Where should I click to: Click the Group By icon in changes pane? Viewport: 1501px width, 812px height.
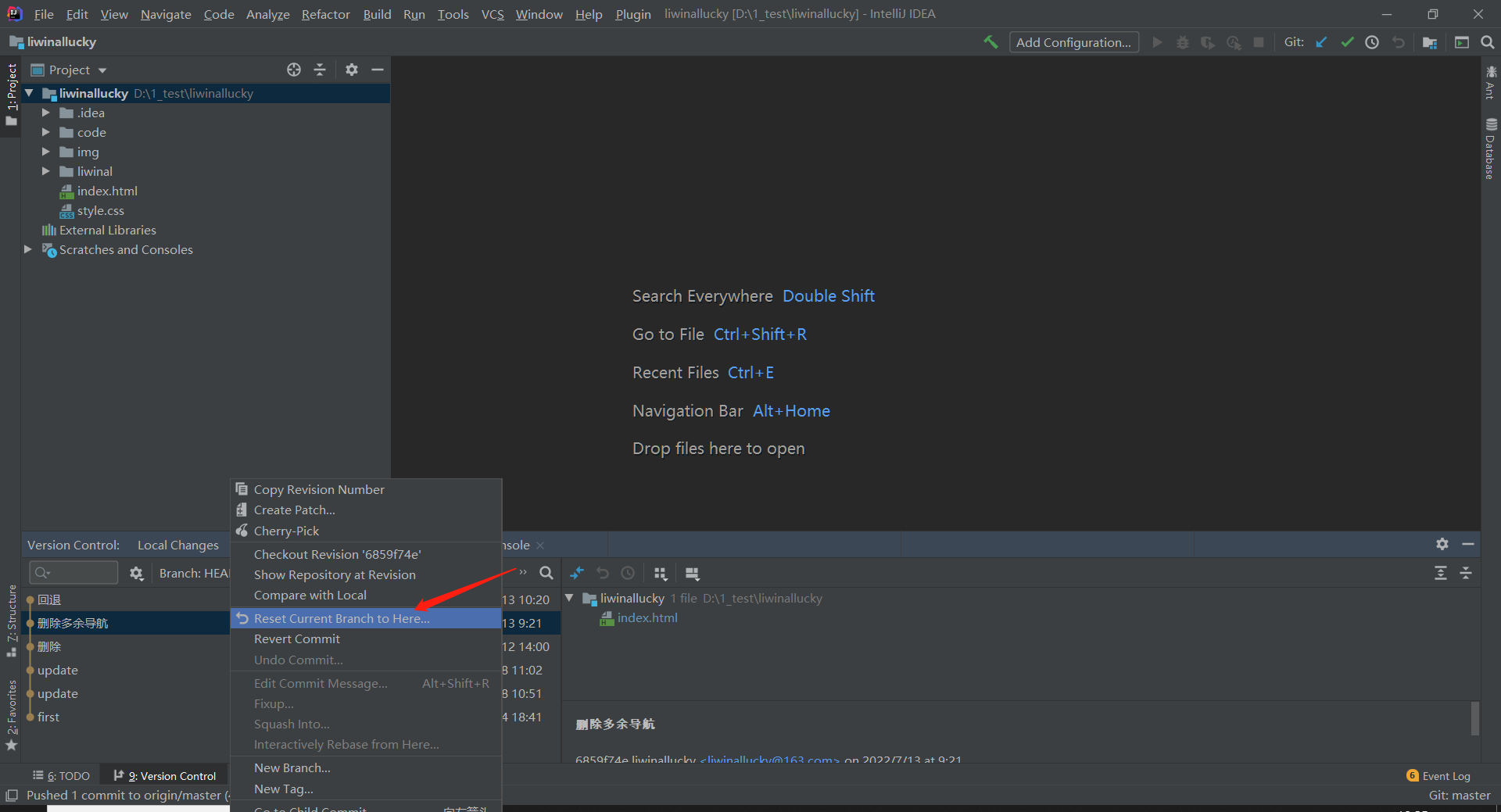pyautogui.click(x=661, y=573)
